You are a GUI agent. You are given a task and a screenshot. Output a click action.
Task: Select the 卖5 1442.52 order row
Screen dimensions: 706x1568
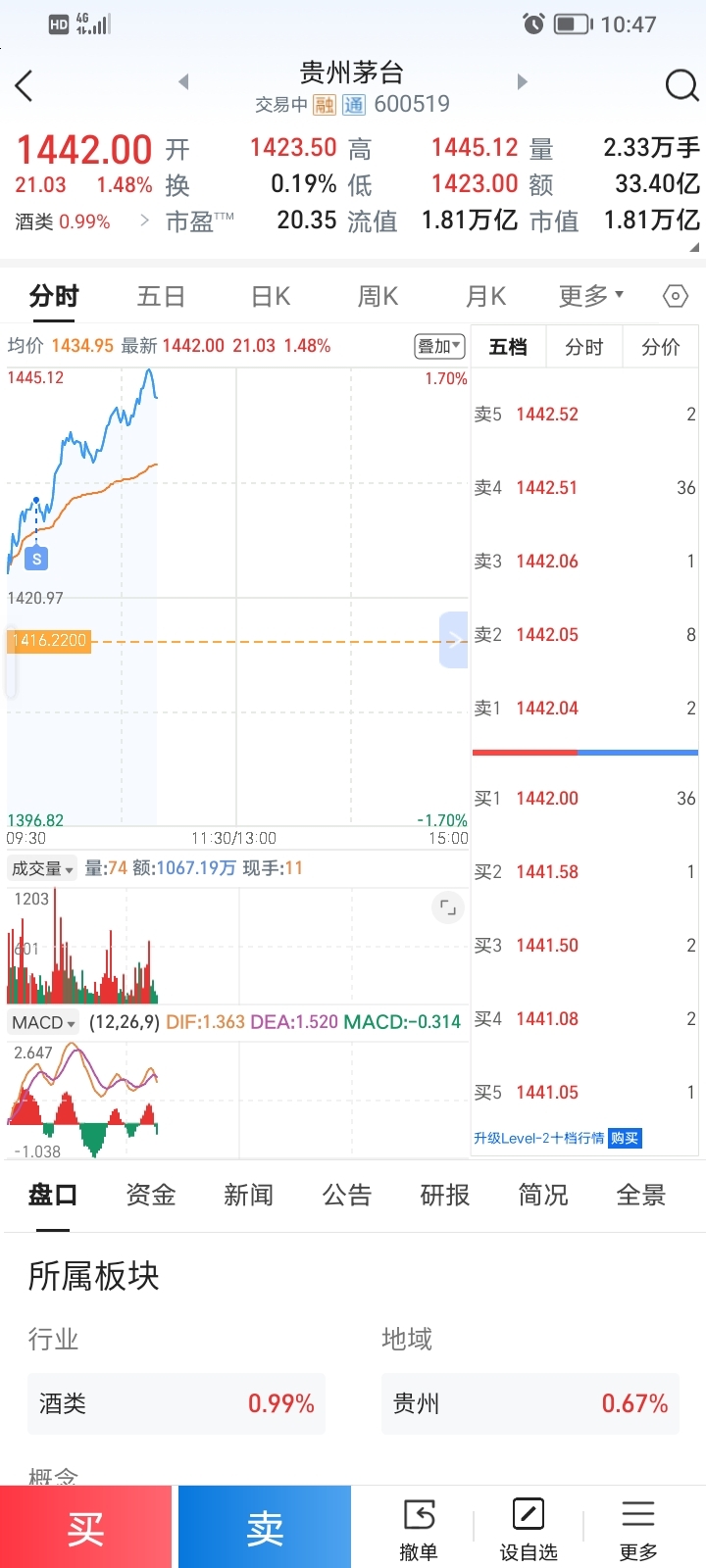[x=584, y=415]
